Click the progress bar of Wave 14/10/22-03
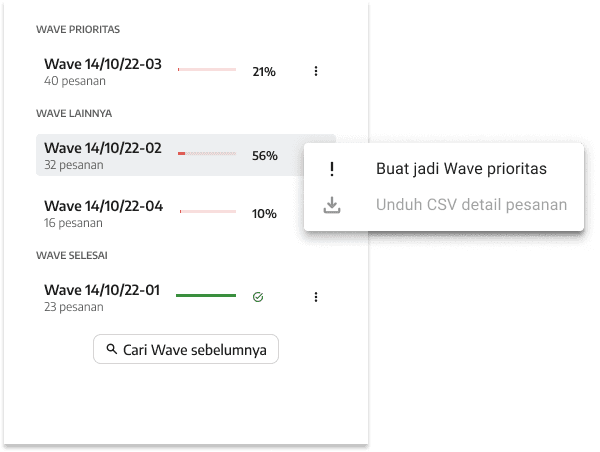Image resolution: width=600 pixels, height=452 pixels. point(206,70)
